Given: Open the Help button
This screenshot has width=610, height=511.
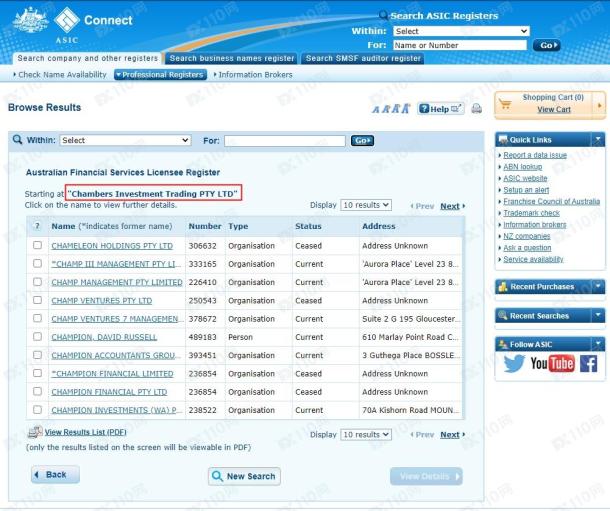Looking at the screenshot, I should pos(440,109).
